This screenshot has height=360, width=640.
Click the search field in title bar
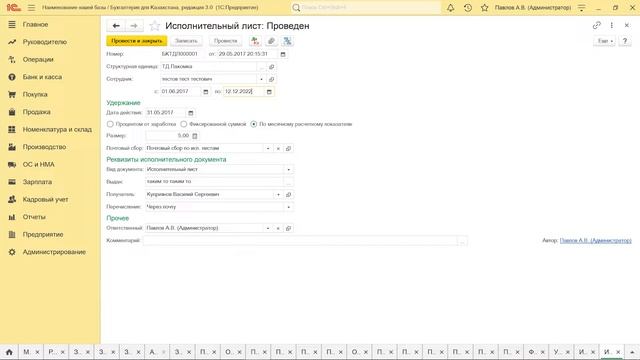[365, 8]
